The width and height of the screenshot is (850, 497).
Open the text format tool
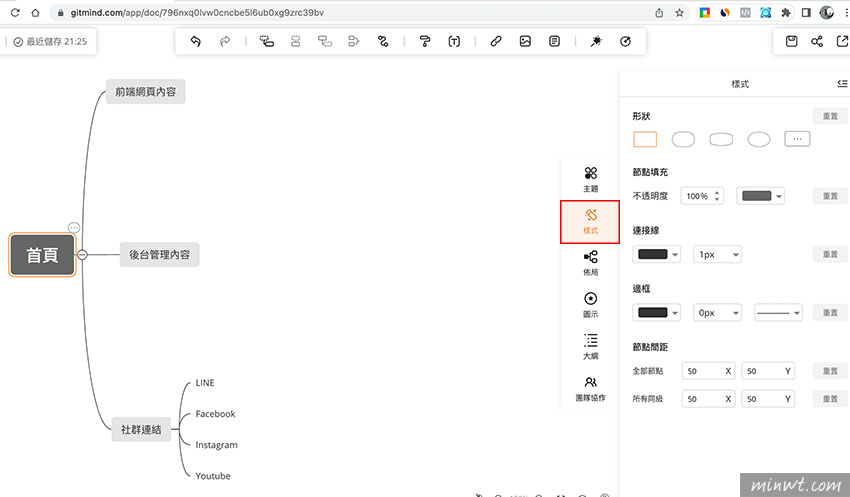[x=454, y=41]
